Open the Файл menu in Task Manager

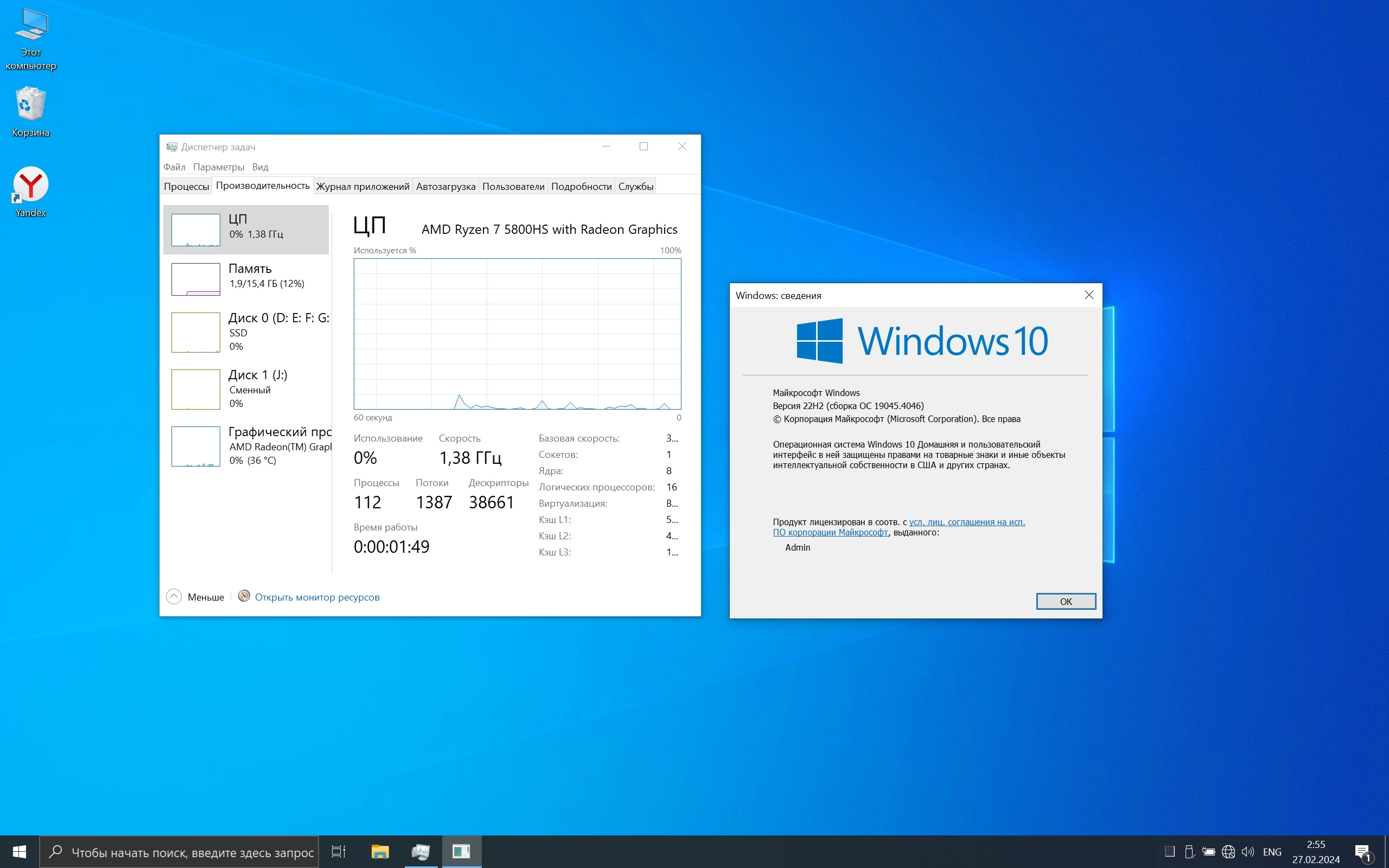click(x=174, y=167)
